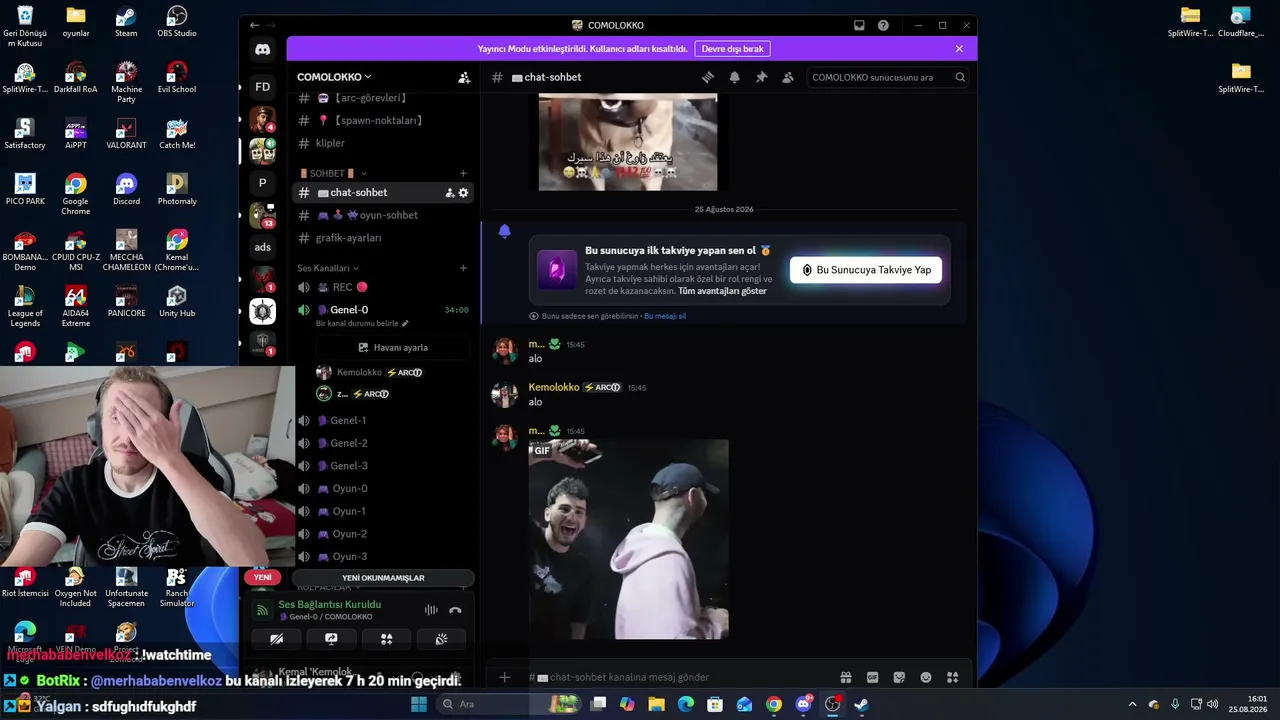The width and height of the screenshot is (1280, 720).
Task: Close the Streamer Mode purple banner
Action: point(959,49)
